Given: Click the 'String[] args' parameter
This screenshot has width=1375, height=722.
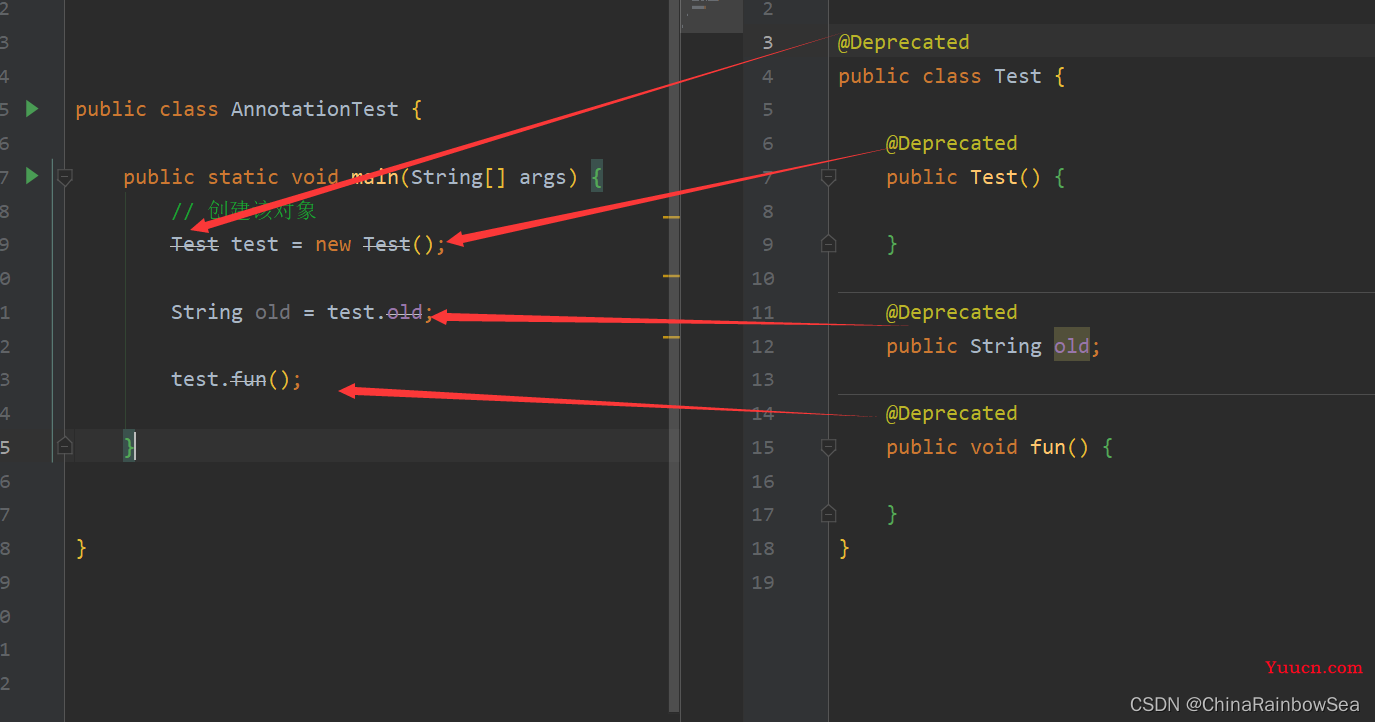Looking at the screenshot, I should pos(488,177).
